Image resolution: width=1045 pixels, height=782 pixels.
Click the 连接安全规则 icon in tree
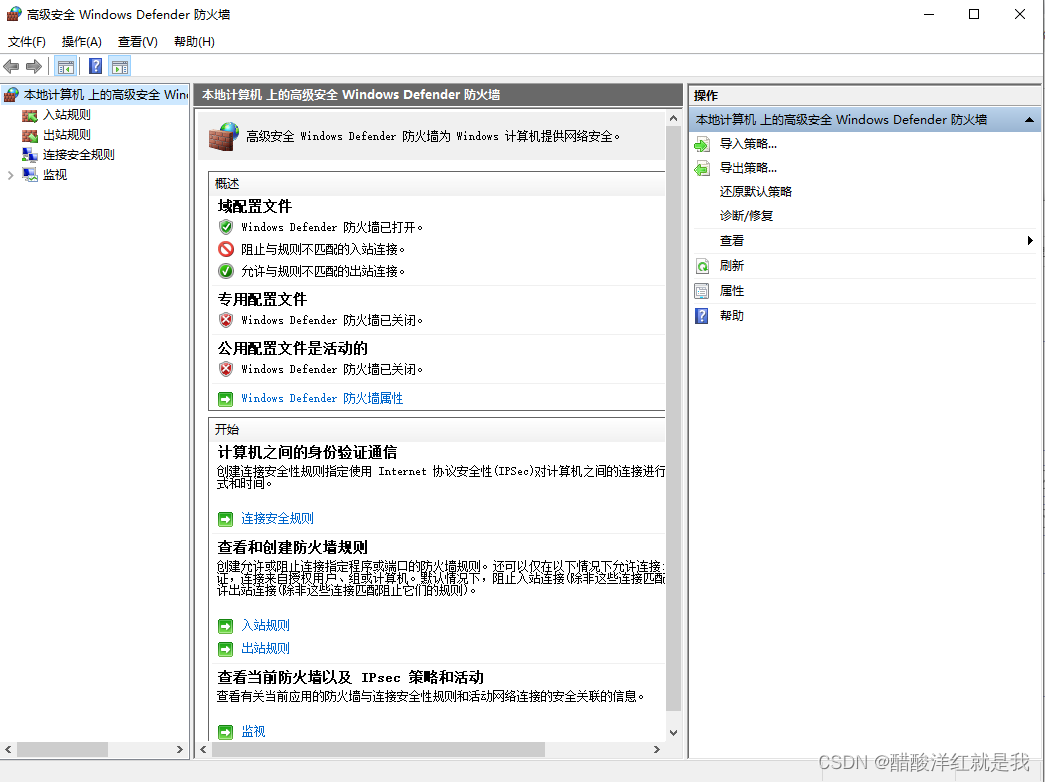29,155
